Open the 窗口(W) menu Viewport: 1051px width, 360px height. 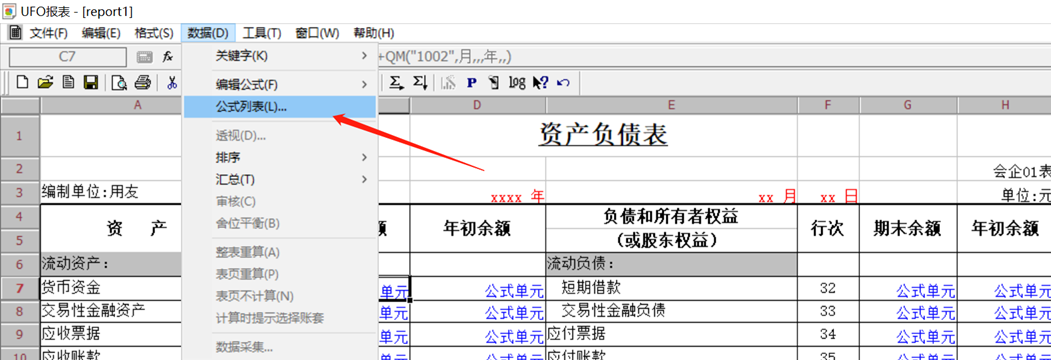[x=317, y=33]
